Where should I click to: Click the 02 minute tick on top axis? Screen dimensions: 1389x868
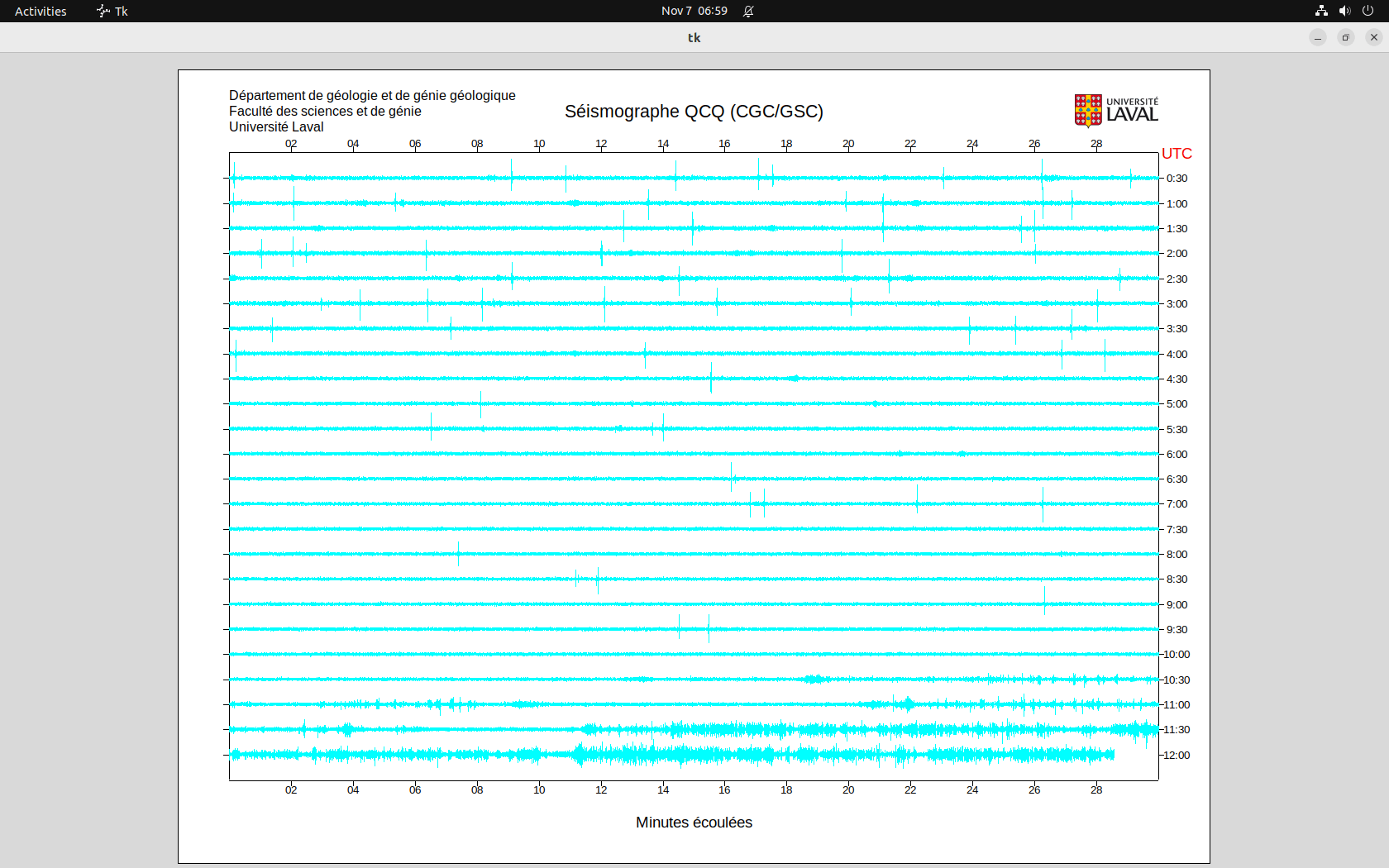[291, 144]
